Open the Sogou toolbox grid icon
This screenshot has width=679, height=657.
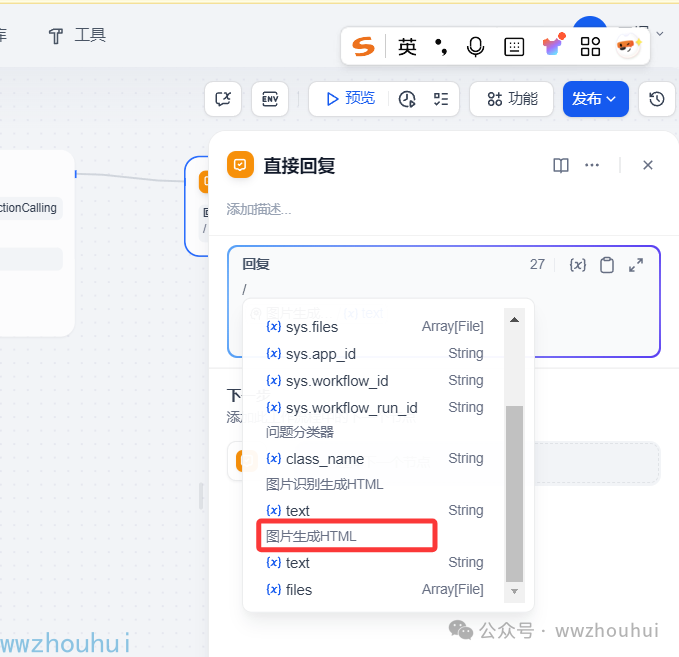[590, 47]
